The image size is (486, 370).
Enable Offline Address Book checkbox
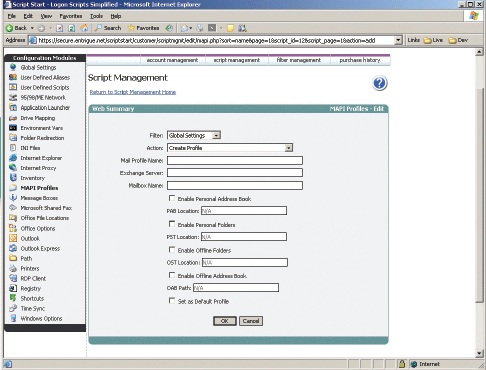coord(172,275)
